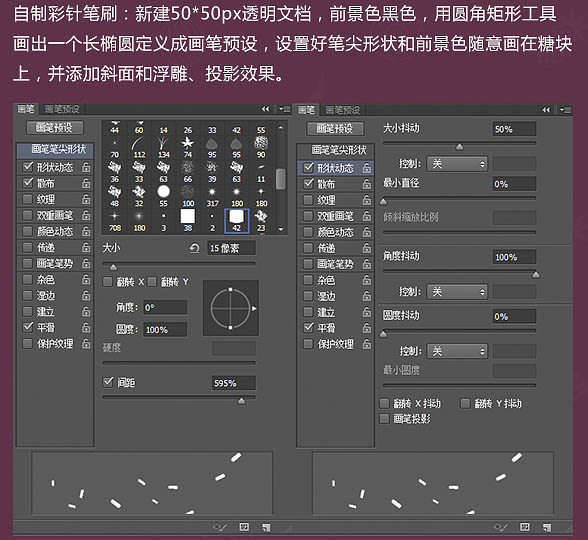Viewport: 588px width, 540px height.
Task: Click angle roundness compass widget
Action: 231,308
